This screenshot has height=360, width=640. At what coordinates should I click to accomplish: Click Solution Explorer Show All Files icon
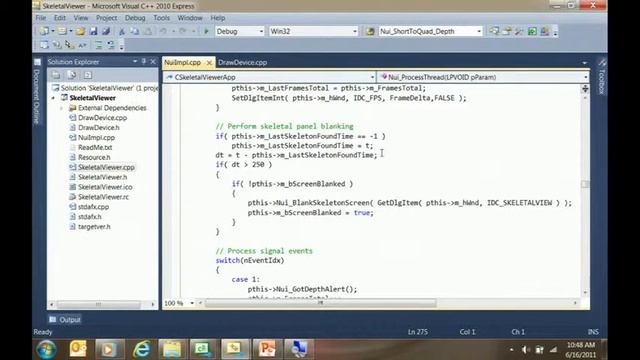pyautogui.click(x=72, y=75)
